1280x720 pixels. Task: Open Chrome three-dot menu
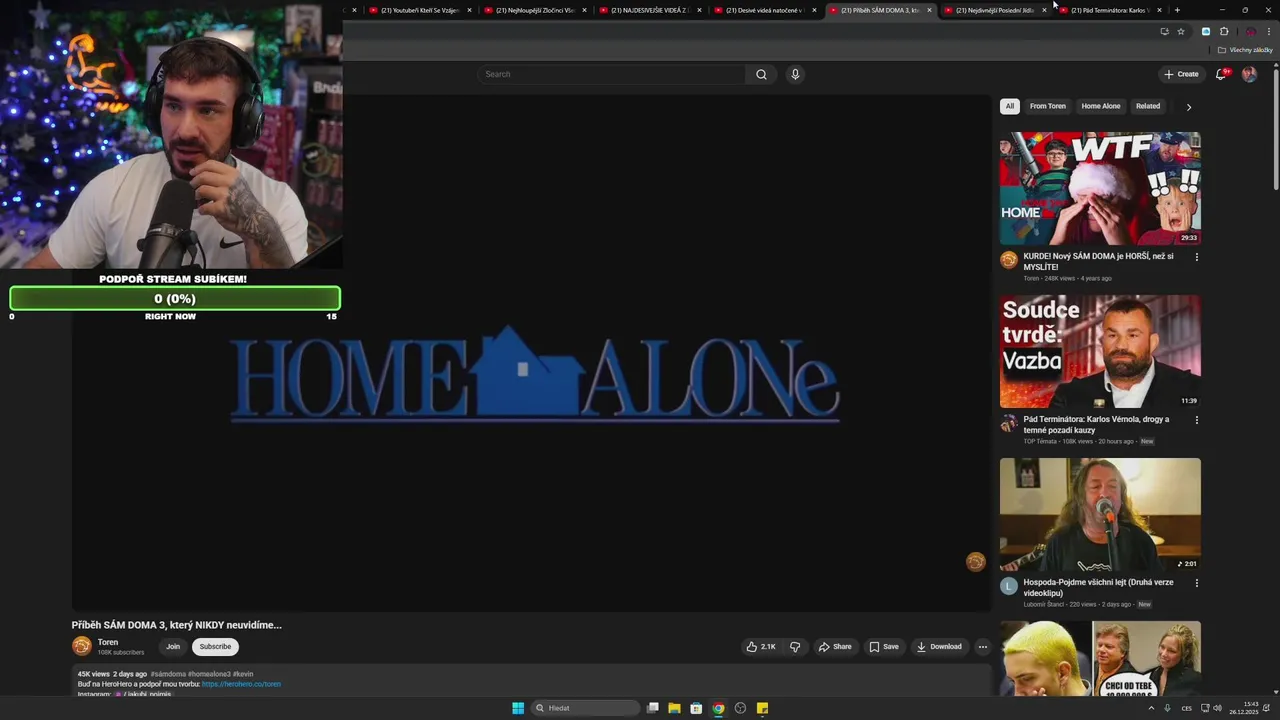tap(1269, 32)
